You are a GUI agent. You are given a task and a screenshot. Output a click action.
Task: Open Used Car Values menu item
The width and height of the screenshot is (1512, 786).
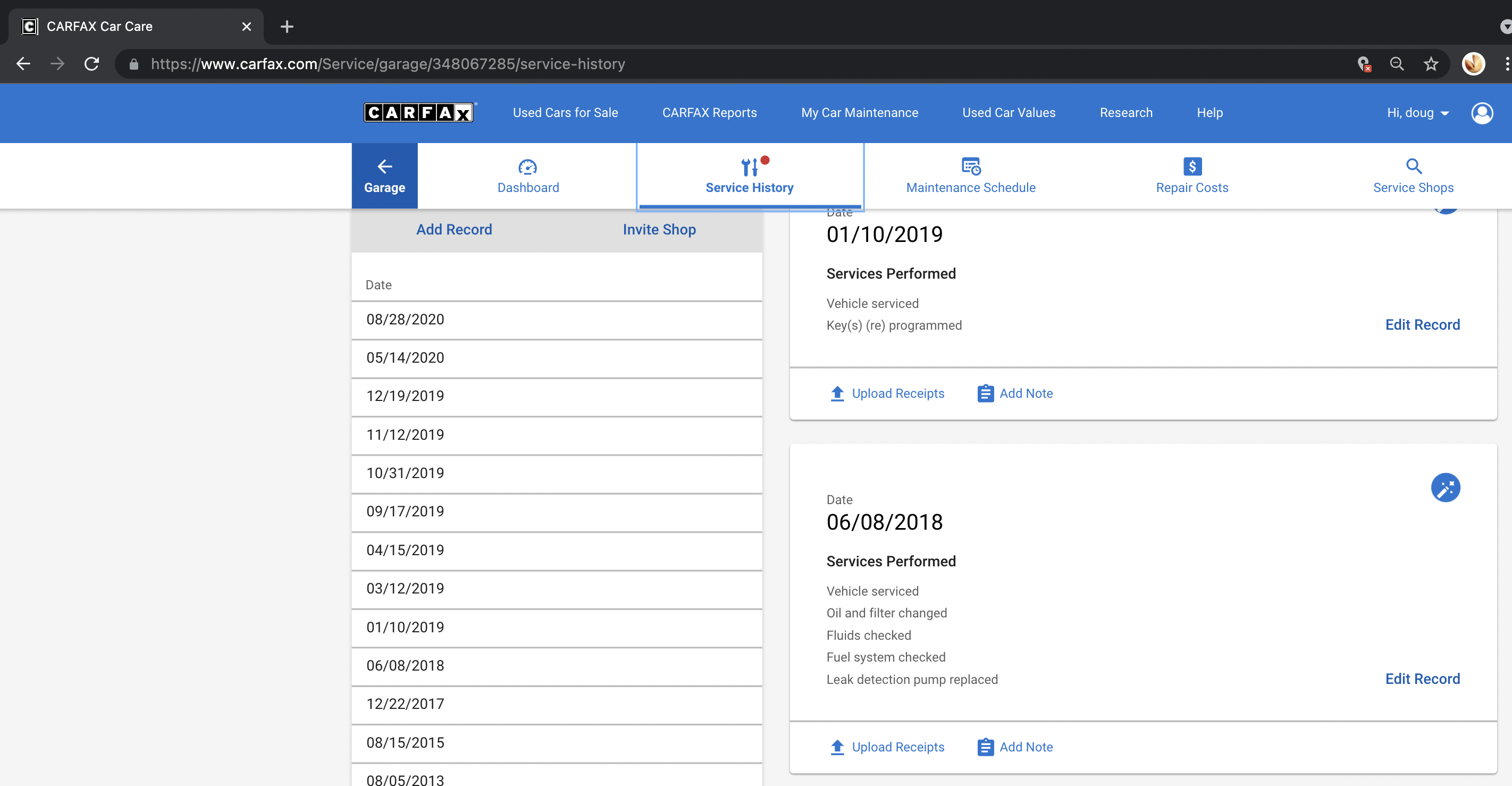(1009, 113)
